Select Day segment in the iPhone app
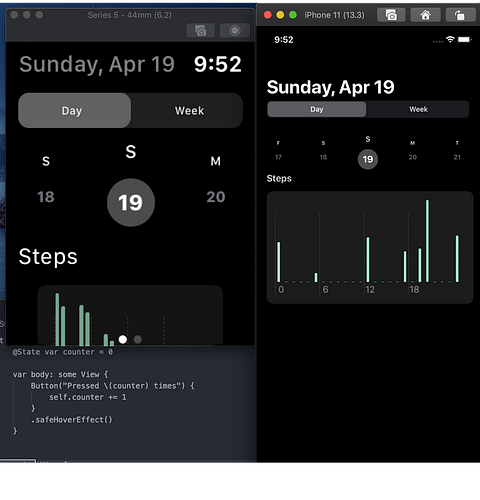 click(x=317, y=109)
